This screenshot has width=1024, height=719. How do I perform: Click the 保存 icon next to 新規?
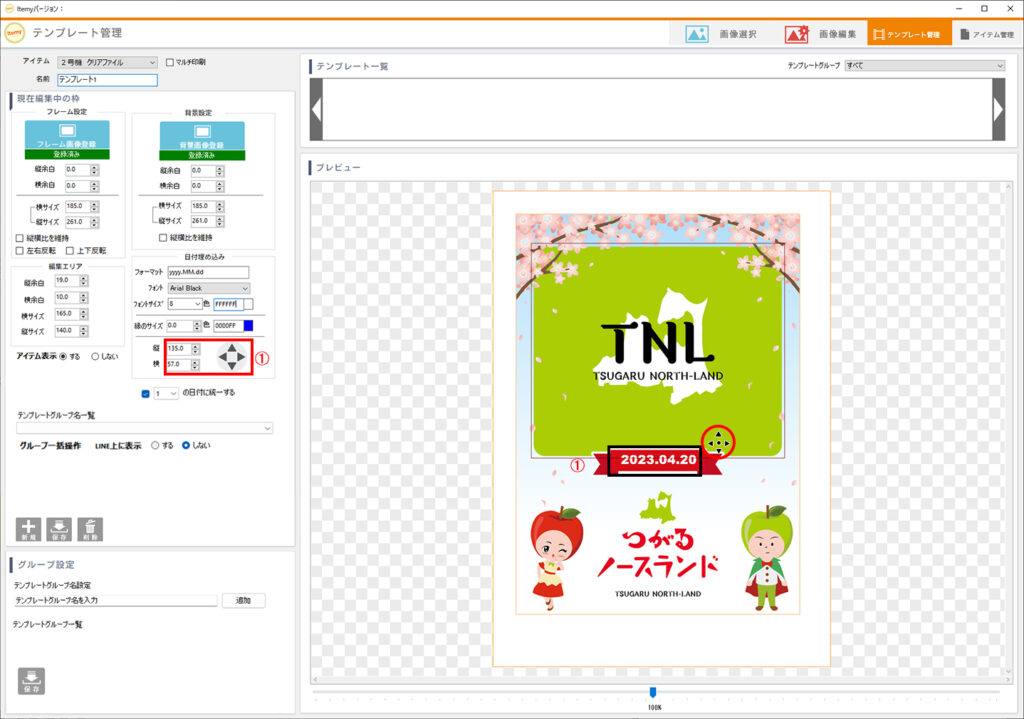point(59,529)
